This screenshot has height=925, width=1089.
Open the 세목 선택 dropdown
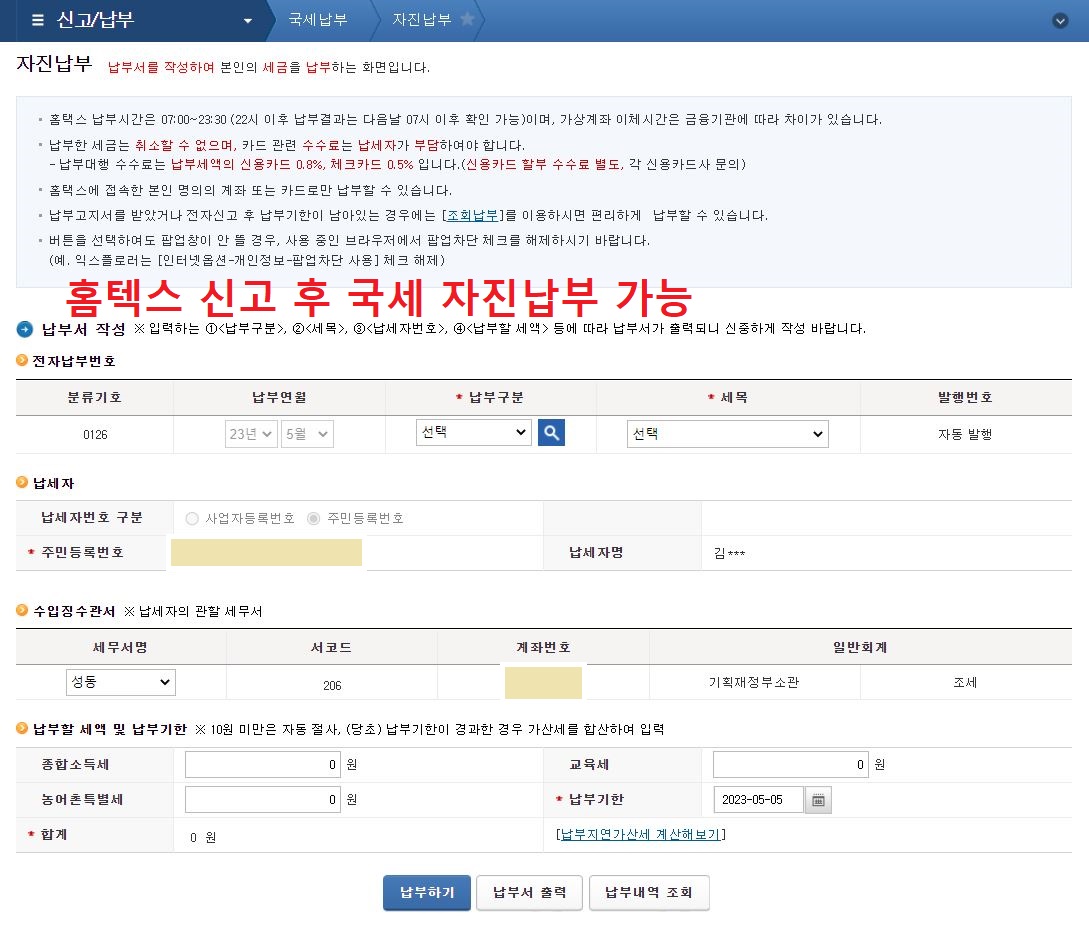click(x=727, y=433)
